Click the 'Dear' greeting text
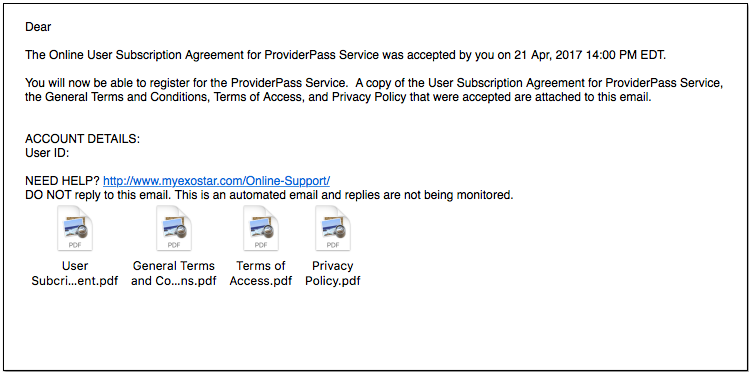 click(x=38, y=27)
